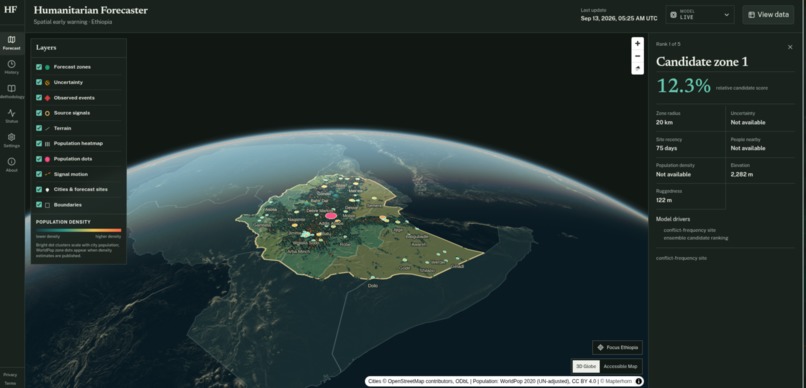The width and height of the screenshot is (806, 388).
Task: Click map attribution info icon
Action: coord(638,381)
